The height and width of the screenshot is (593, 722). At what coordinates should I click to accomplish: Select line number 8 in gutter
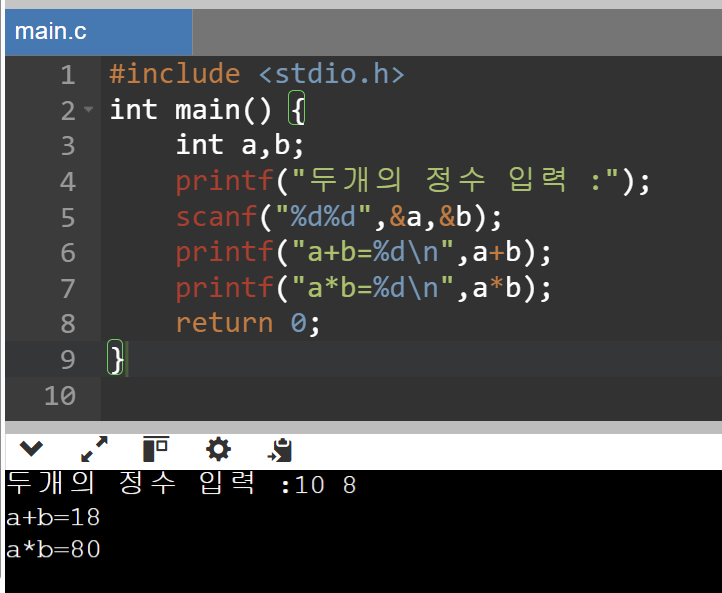click(x=68, y=324)
